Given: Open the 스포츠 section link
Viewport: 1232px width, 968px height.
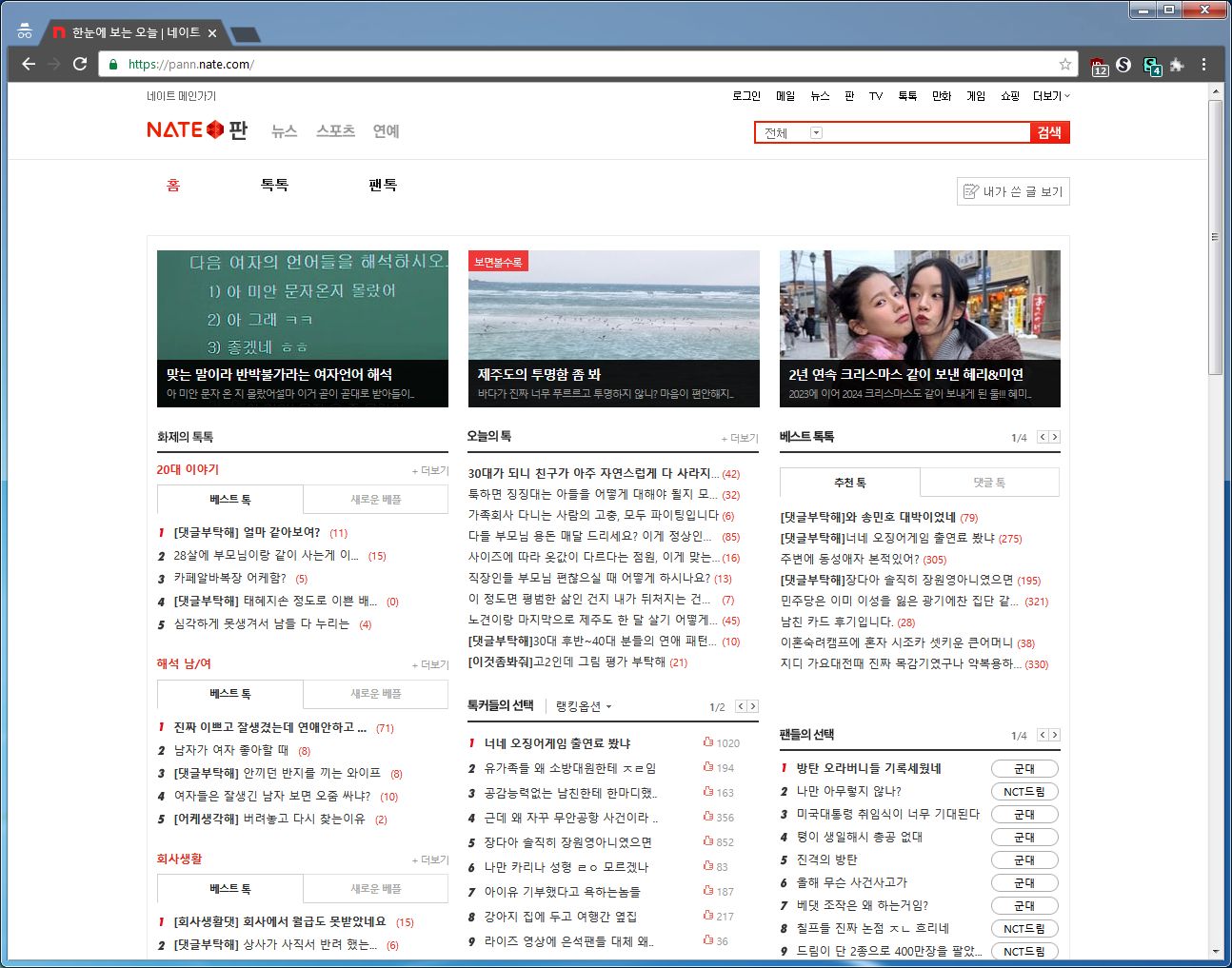Looking at the screenshot, I should point(335,131).
